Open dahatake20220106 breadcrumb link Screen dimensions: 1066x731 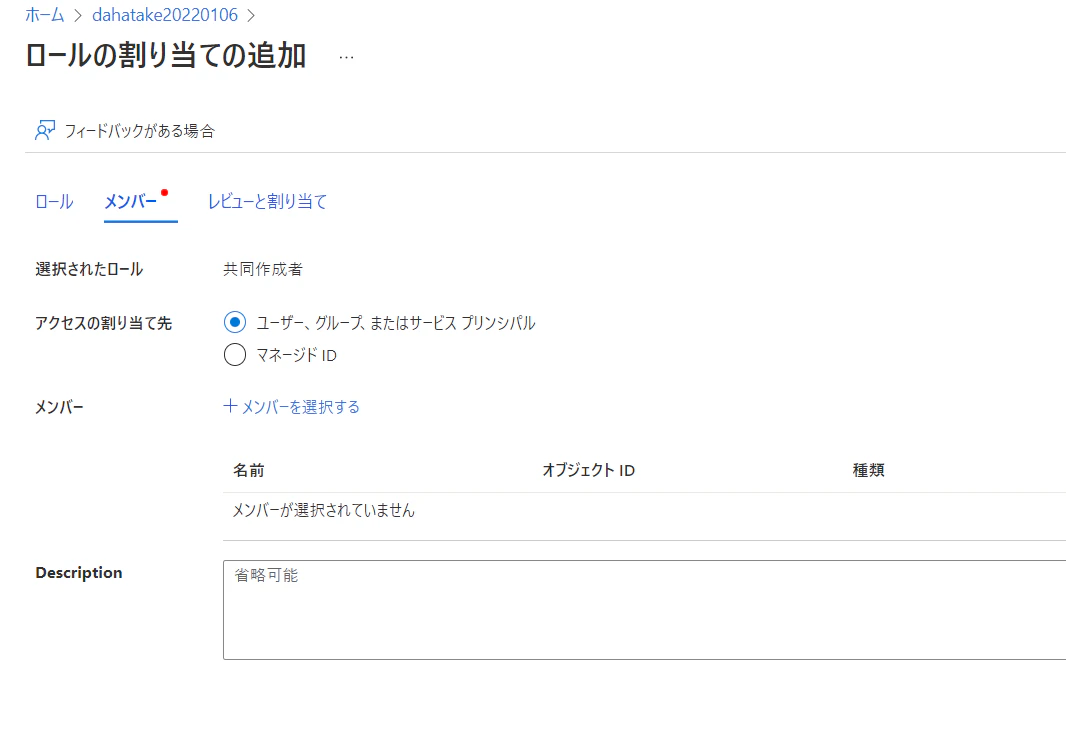pos(165,15)
